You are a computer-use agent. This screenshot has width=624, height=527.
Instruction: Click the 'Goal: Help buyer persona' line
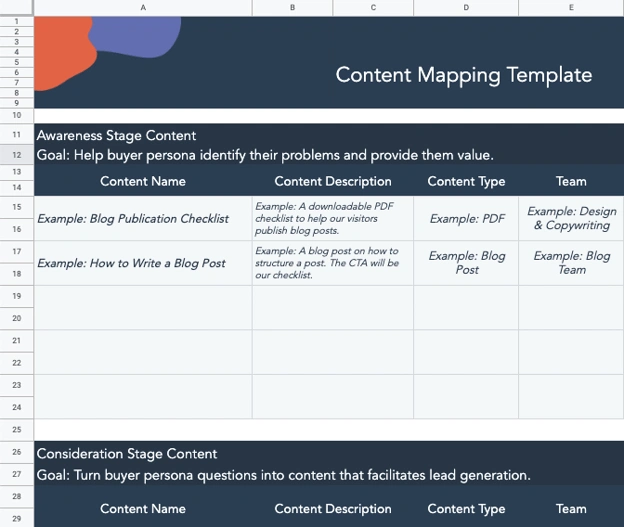click(265, 155)
